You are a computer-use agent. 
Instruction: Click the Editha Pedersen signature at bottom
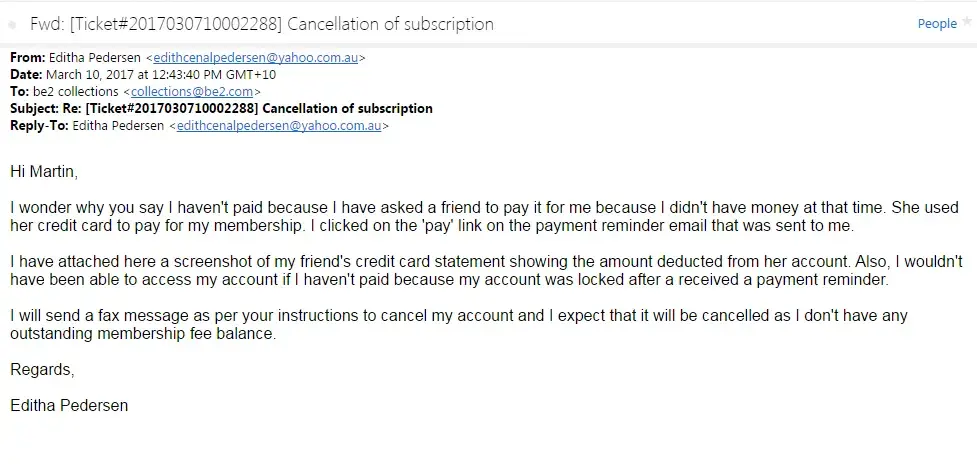pos(69,405)
